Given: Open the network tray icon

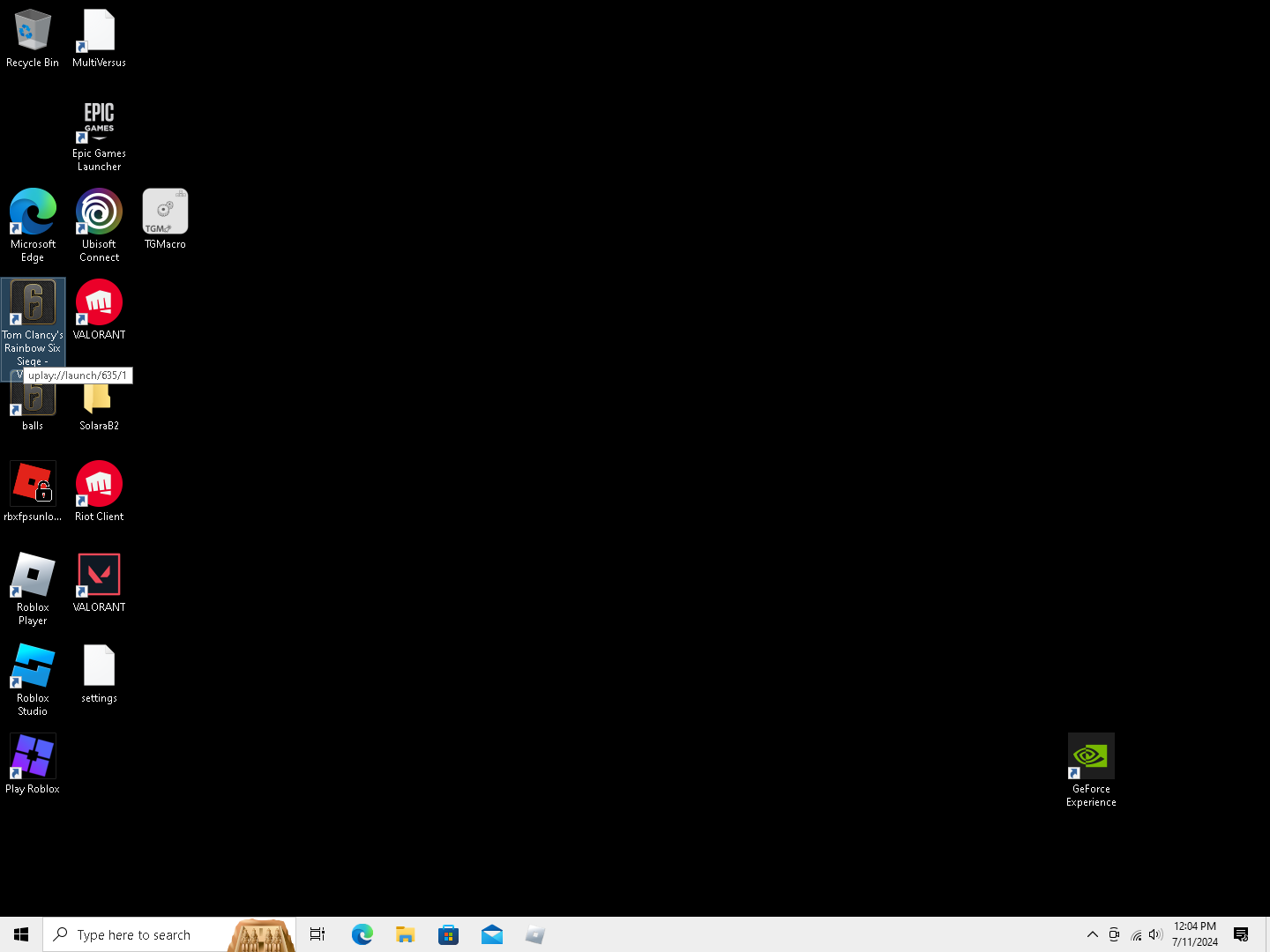Looking at the screenshot, I should [1136, 934].
